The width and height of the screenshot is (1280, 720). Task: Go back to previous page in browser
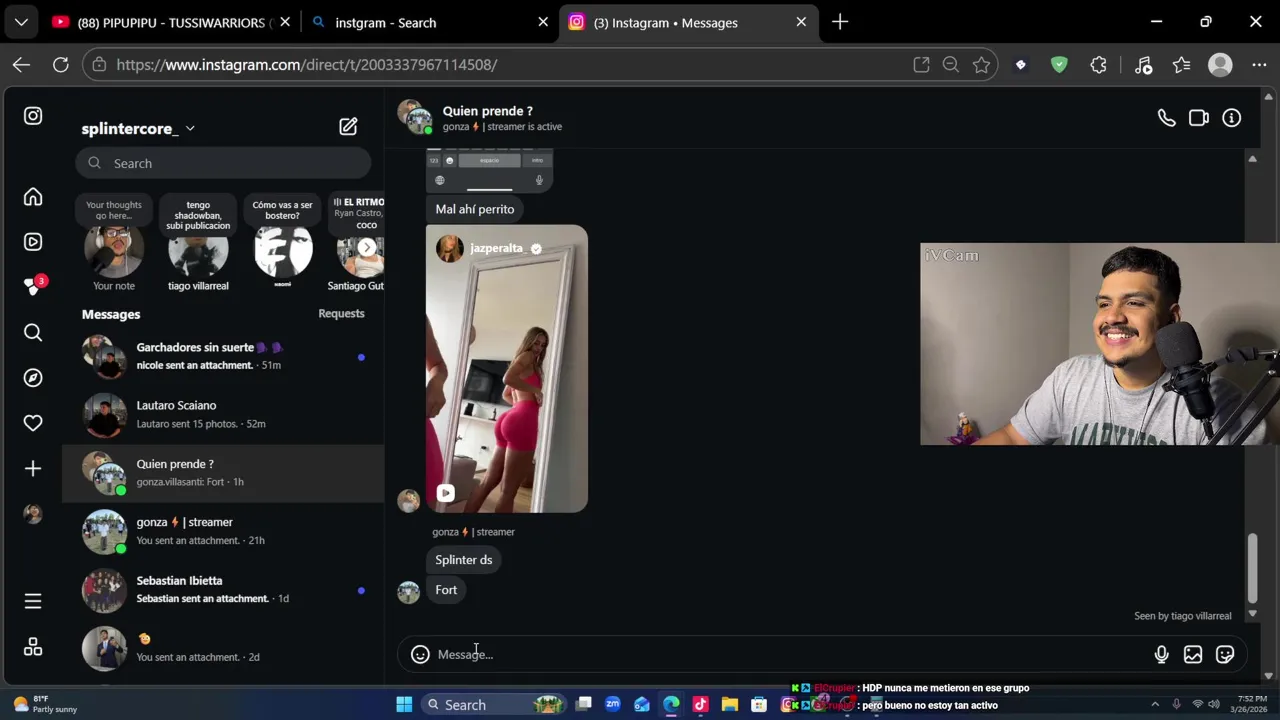[21, 65]
